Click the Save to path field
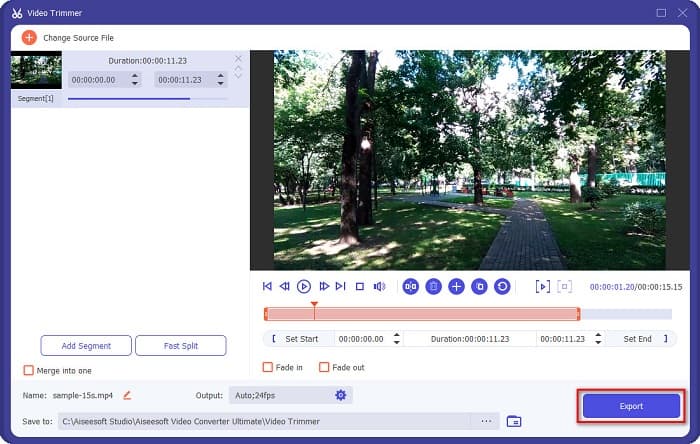Viewport: 700px width, 444px height. (263, 421)
